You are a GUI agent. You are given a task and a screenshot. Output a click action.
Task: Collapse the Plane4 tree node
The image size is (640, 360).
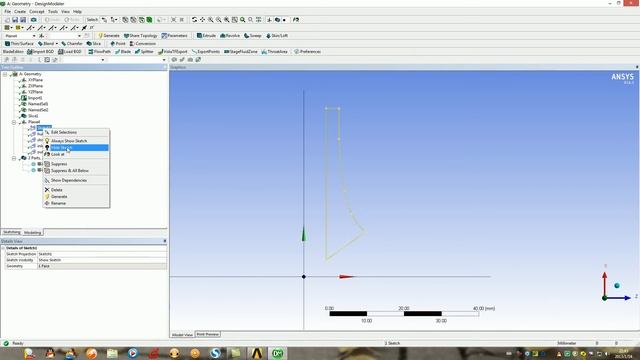click(x=14, y=122)
